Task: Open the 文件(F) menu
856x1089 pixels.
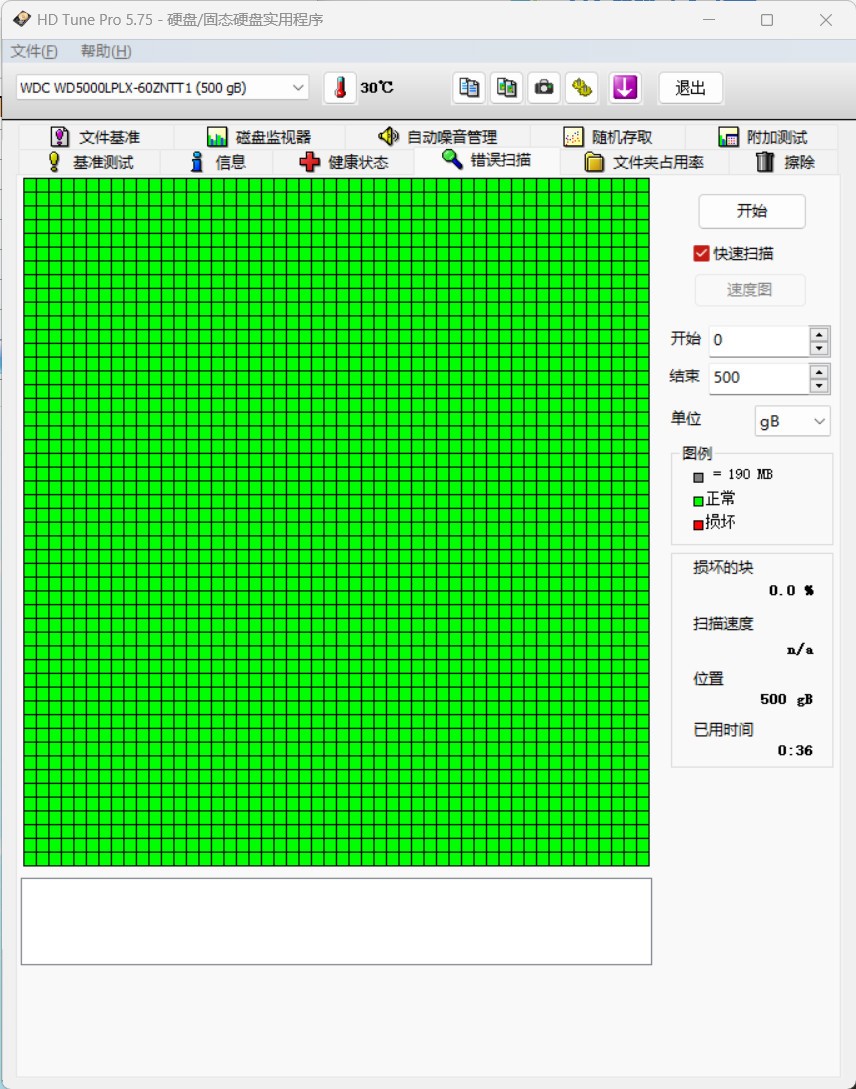Action: 34,51
